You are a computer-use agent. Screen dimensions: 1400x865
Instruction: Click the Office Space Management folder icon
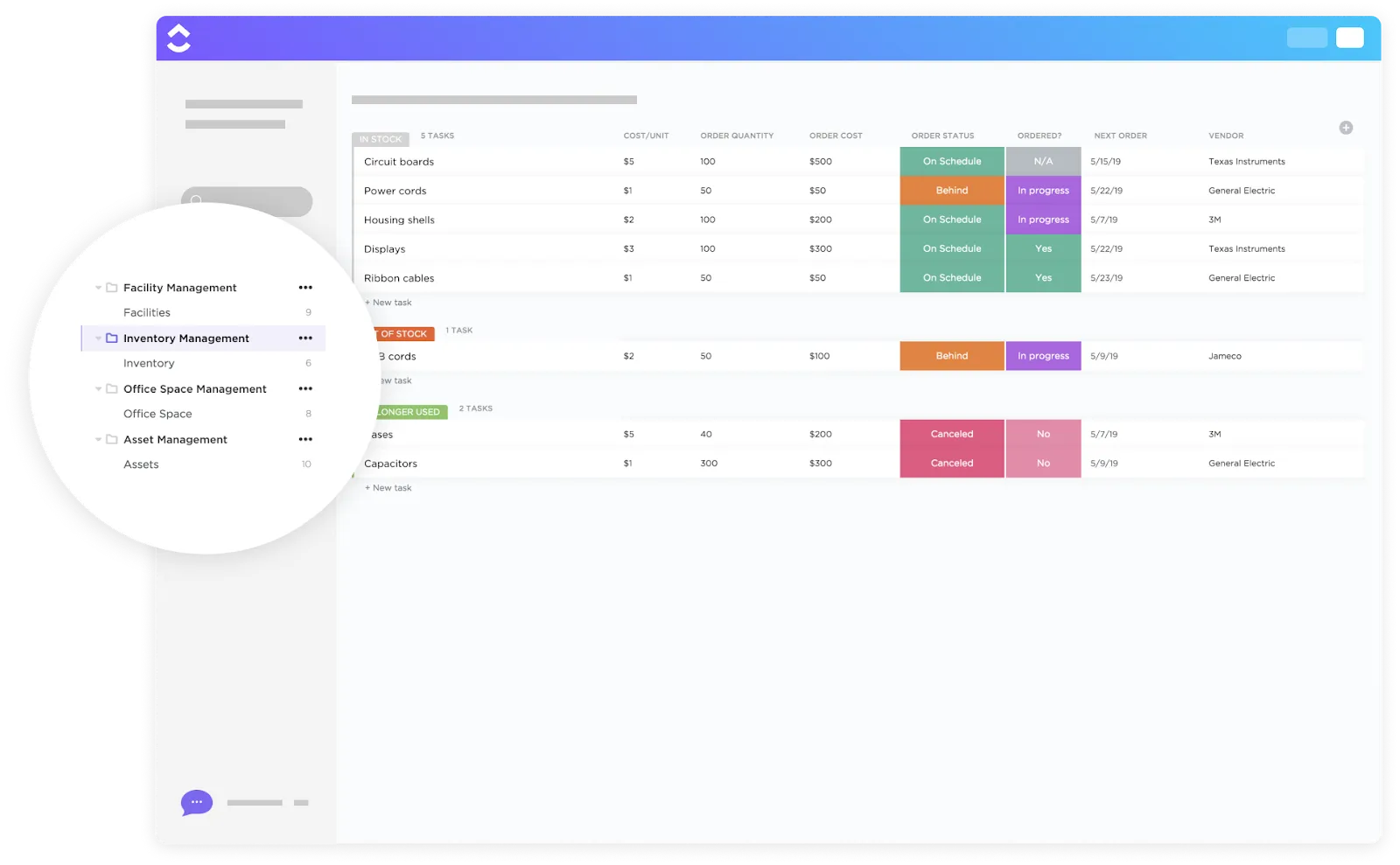pyautogui.click(x=112, y=389)
